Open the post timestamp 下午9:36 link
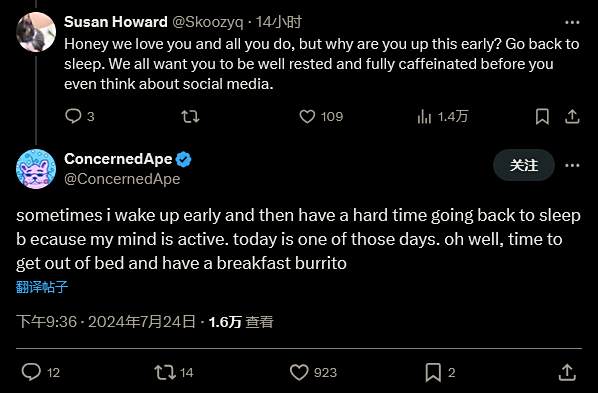This screenshot has width=598, height=393. coord(47,322)
